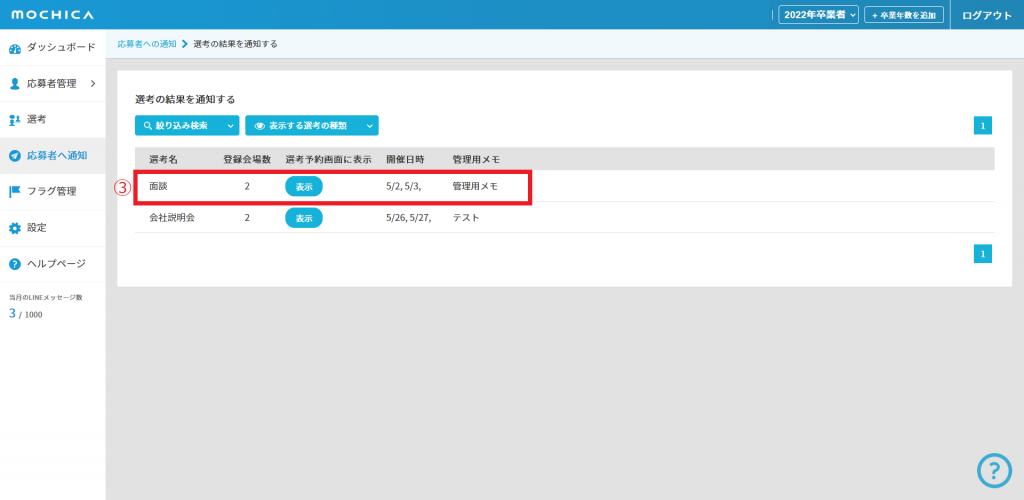Click the paper plane notification icon
This screenshot has width=1024, height=500.
pos(15,156)
